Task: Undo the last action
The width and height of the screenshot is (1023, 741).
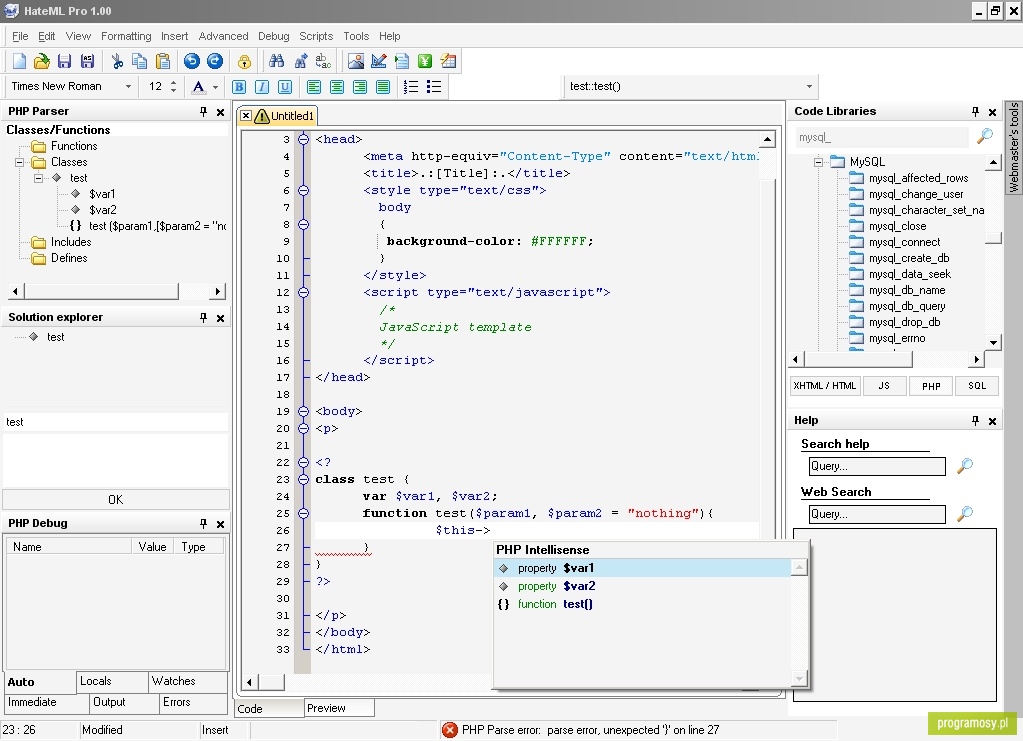Action: (x=192, y=61)
